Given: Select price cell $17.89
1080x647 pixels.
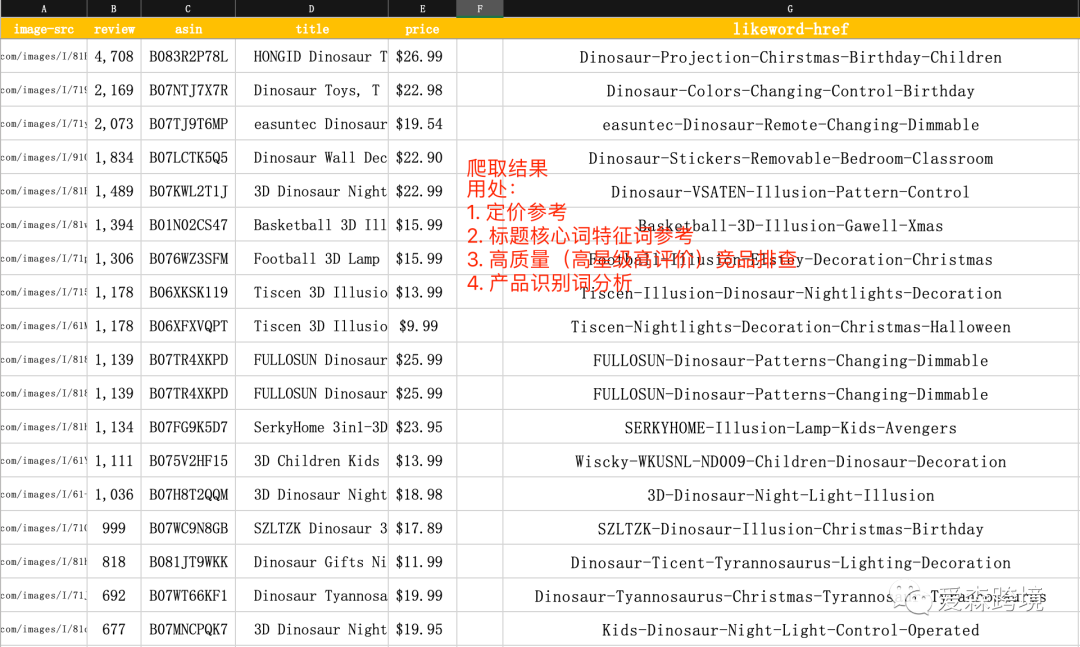Looking at the screenshot, I should (x=422, y=529).
